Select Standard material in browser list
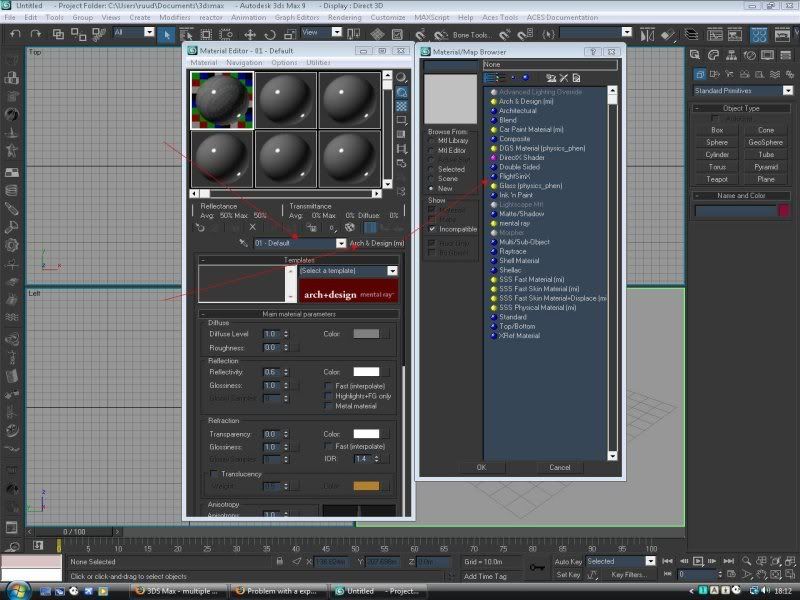Image resolution: width=800 pixels, height=600 pixels. click(512, 317)
